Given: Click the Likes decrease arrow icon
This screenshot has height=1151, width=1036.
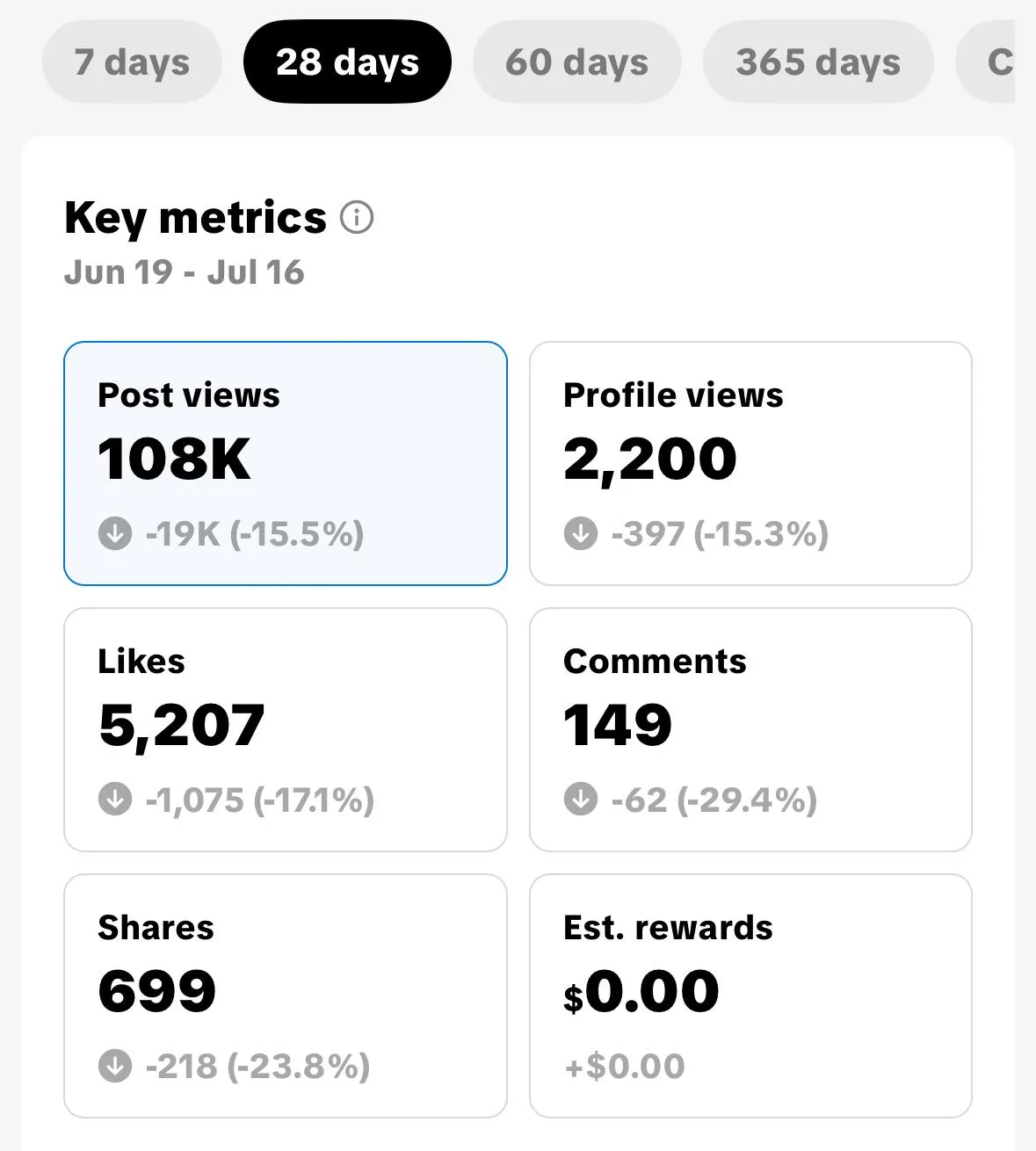Looking at the screenshot, I should coord(115,800).
